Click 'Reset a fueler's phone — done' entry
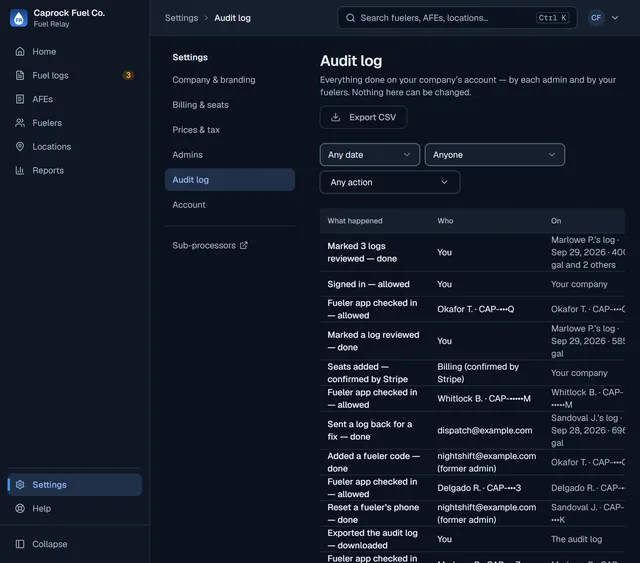 click(x=373, y=513)
